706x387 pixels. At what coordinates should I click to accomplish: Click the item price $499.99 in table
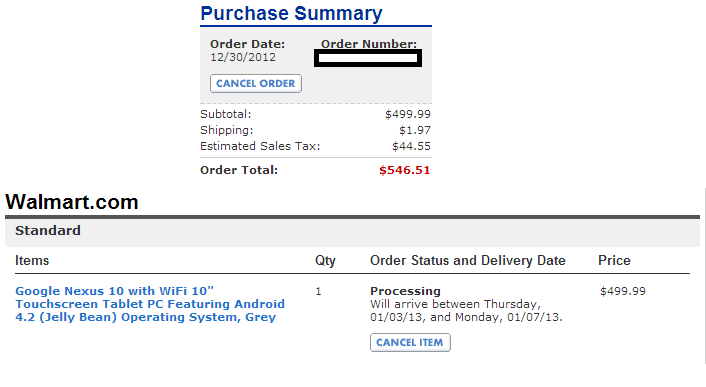point(623,291)
